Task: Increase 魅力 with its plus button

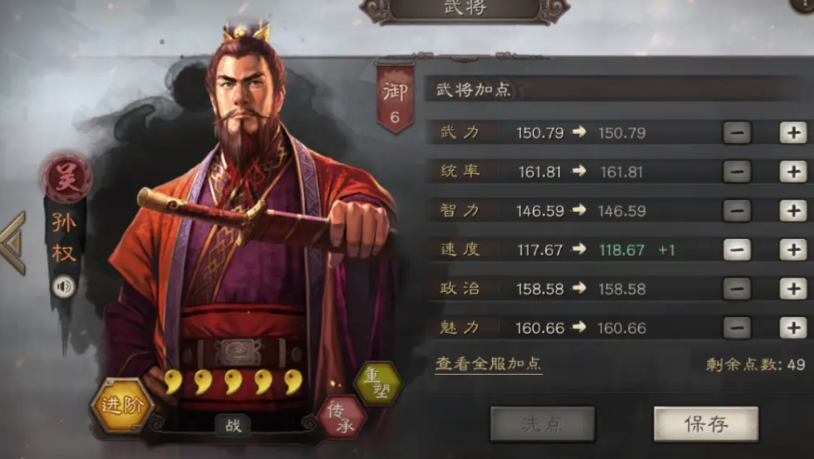Action: [x=793, y=328]
